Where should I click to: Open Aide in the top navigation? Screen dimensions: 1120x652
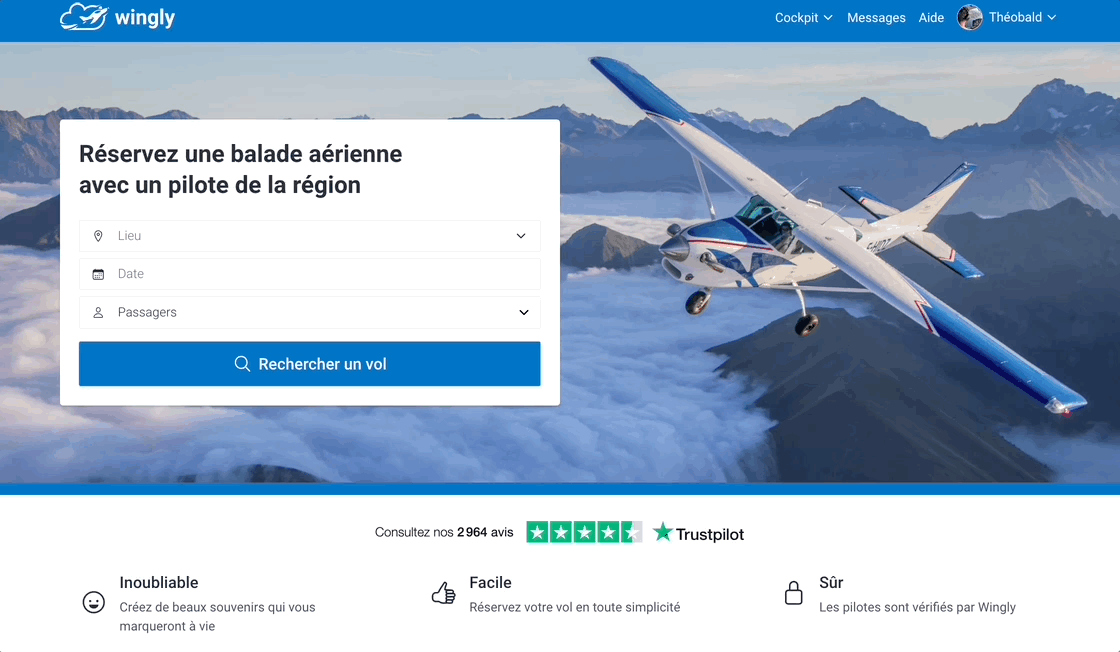point(931,17)
